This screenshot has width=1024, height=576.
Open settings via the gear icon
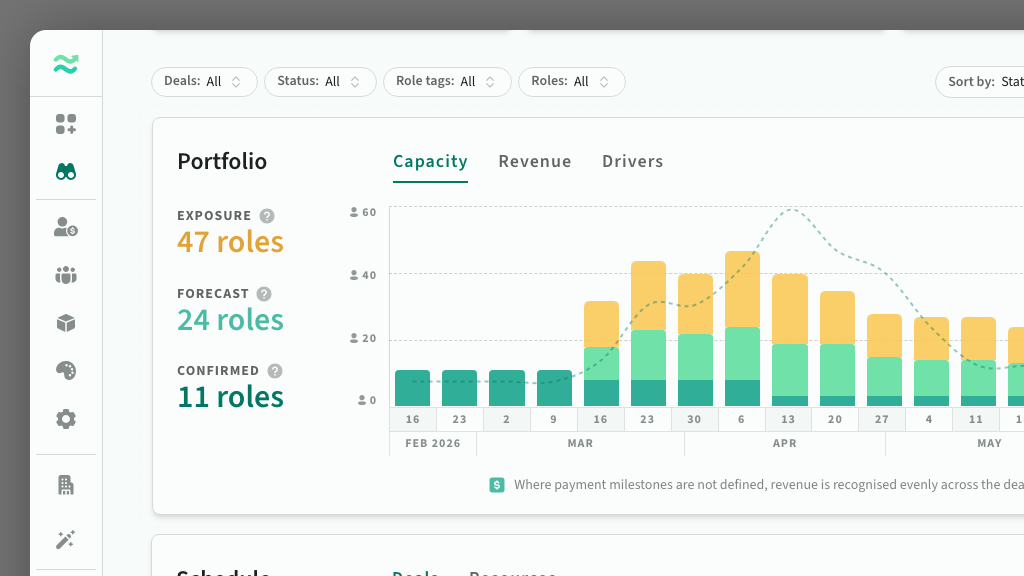pos(66,419)
